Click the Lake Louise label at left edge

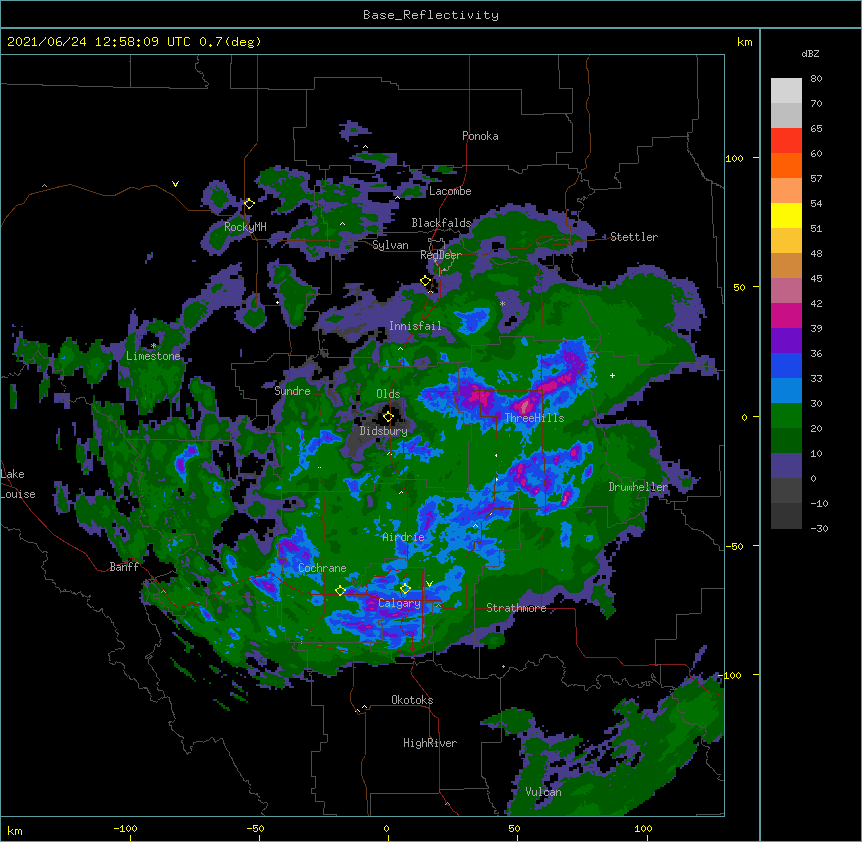(18, 484)
